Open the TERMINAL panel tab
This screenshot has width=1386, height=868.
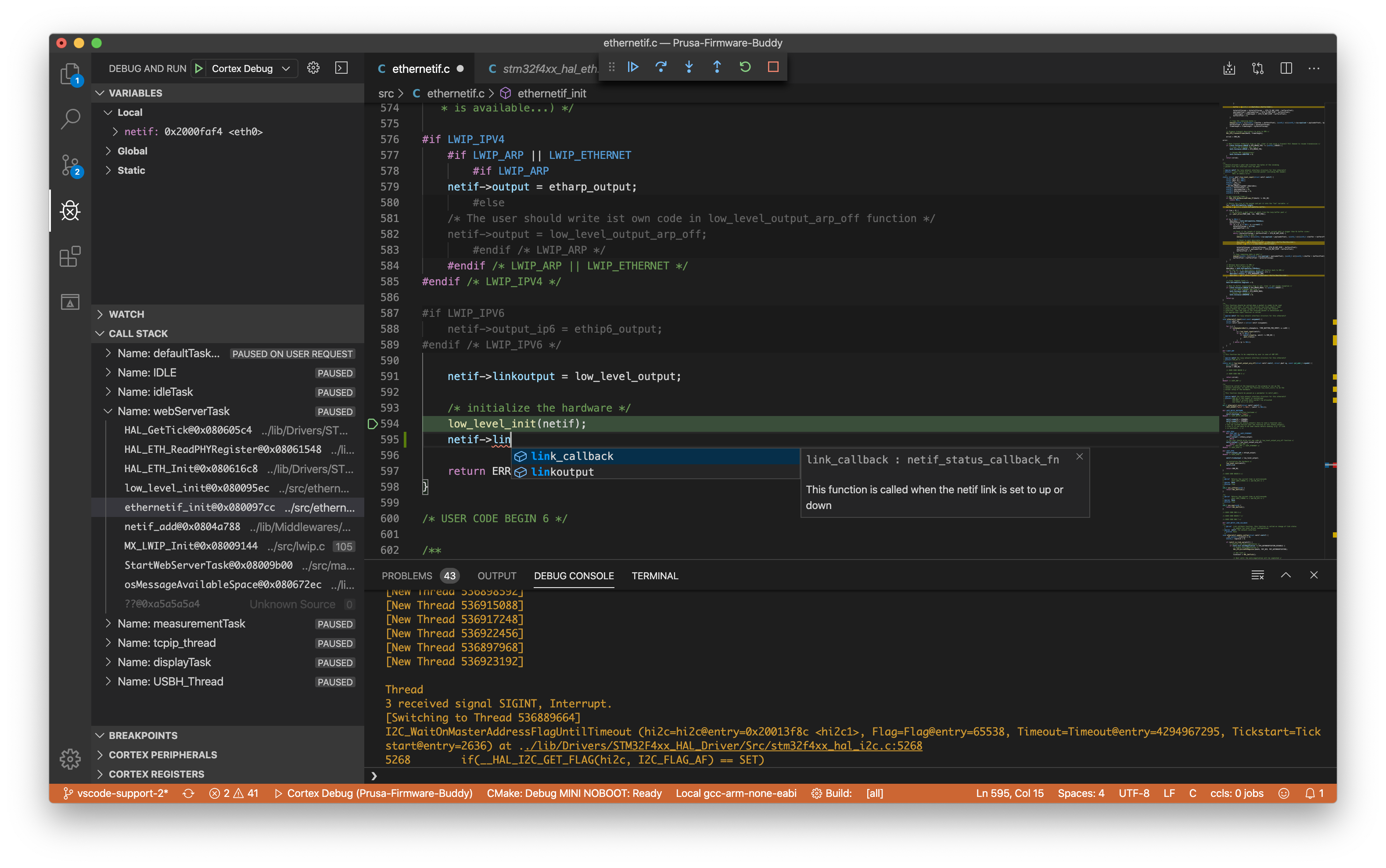654,576
